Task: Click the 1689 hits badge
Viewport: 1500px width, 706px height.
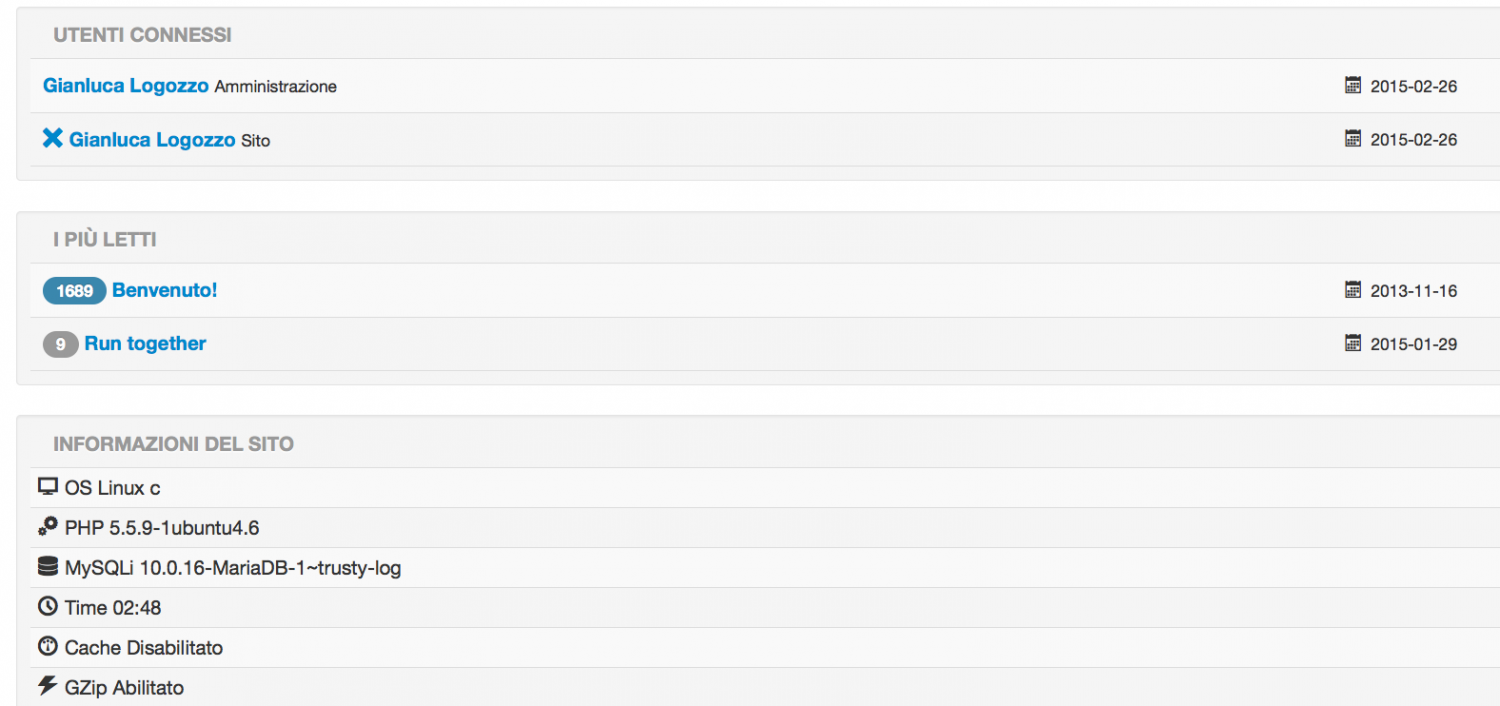Action: (x=74, y=291)
